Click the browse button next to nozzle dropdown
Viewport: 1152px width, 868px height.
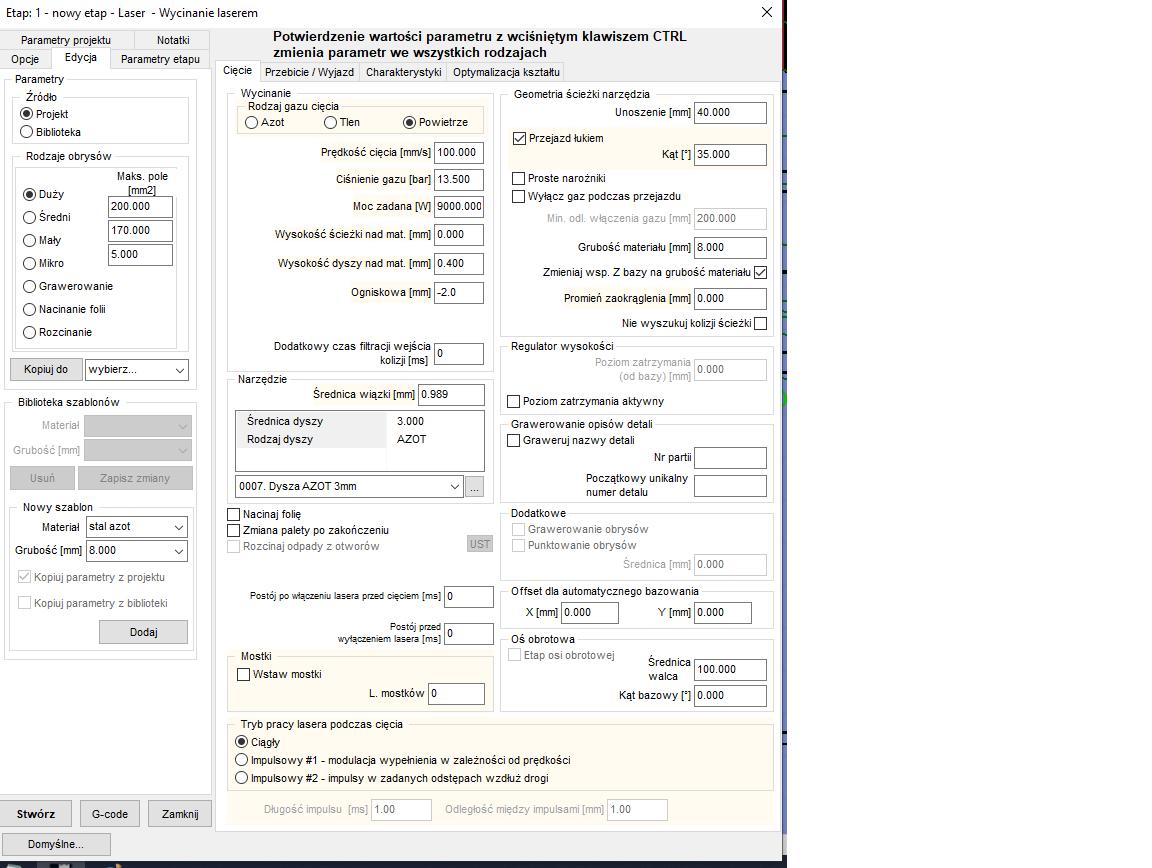(x=474, y=487)
